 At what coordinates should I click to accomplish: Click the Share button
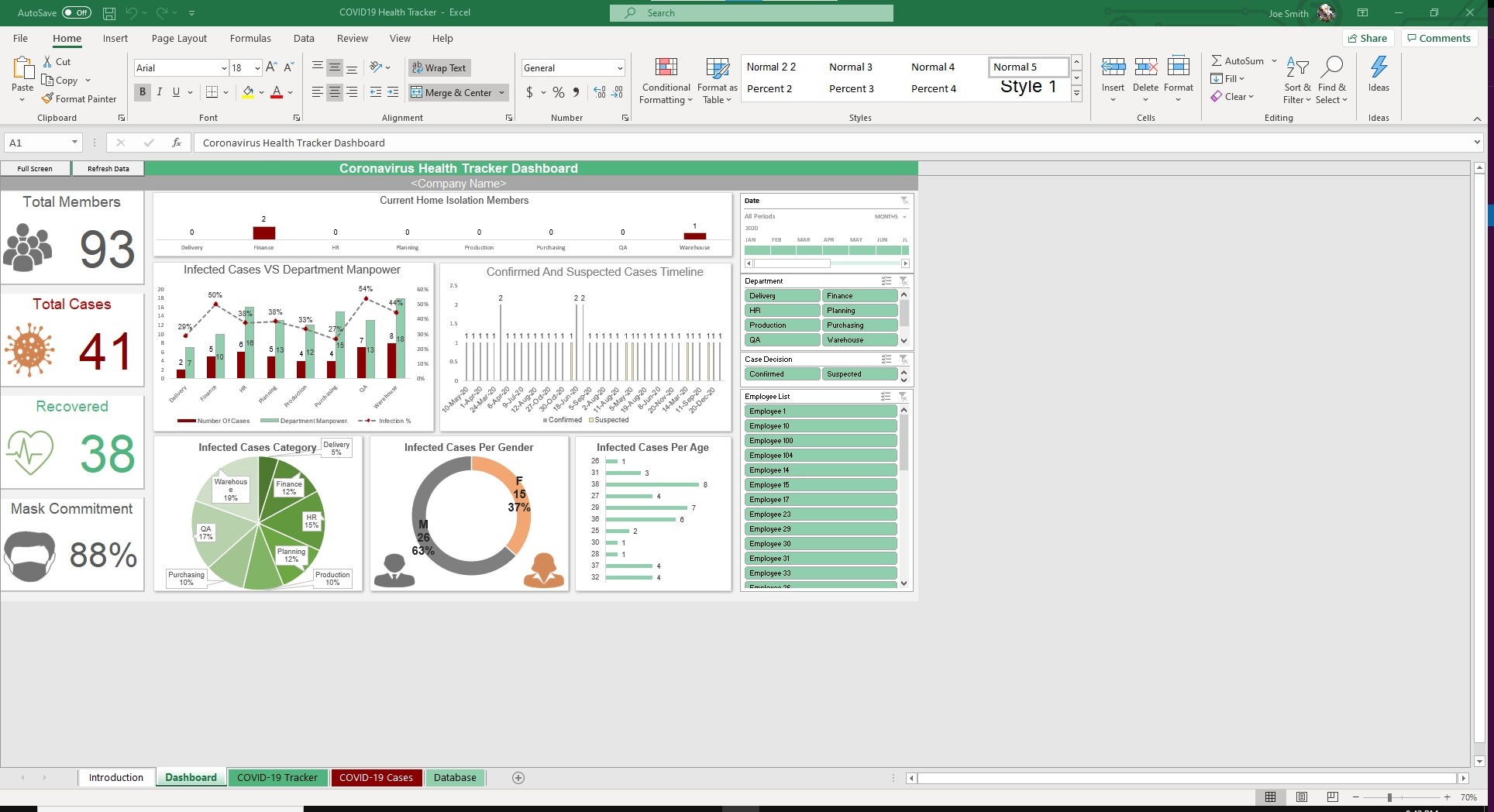[1368, 38]
